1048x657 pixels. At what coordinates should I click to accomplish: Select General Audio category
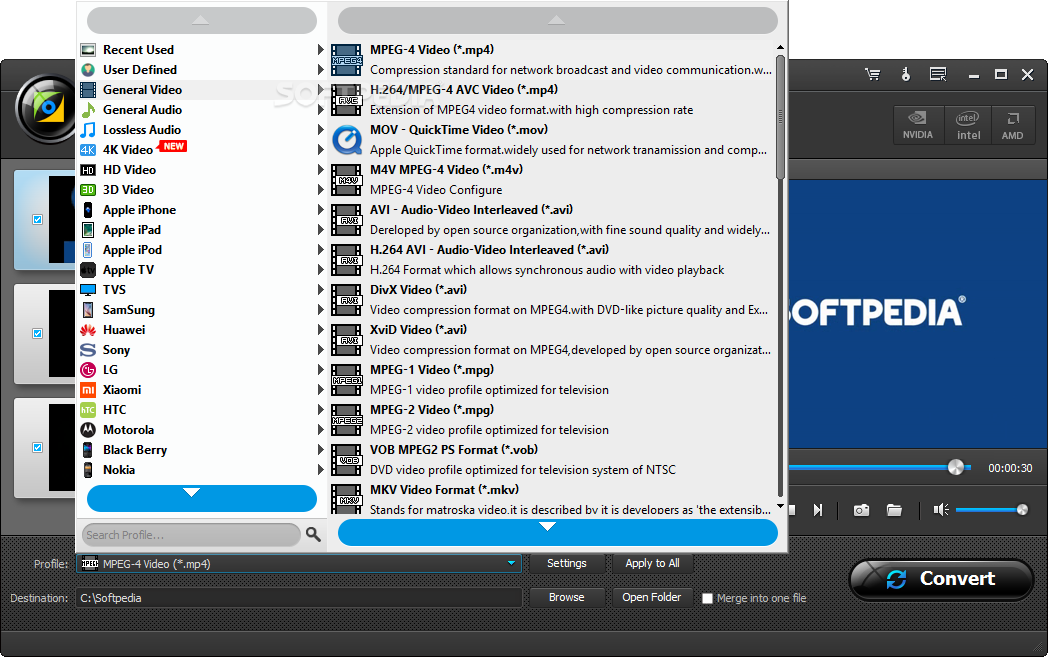click(x=201, y=110)
